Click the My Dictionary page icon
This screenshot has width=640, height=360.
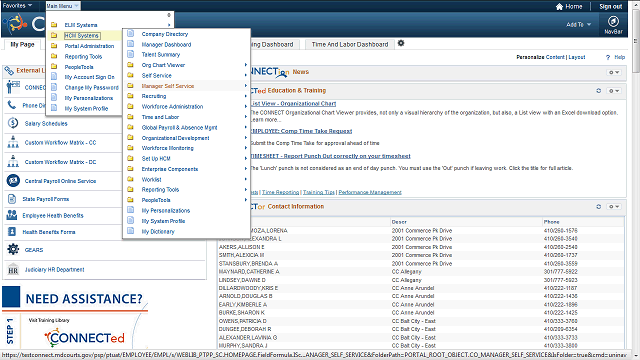(131, 231)
